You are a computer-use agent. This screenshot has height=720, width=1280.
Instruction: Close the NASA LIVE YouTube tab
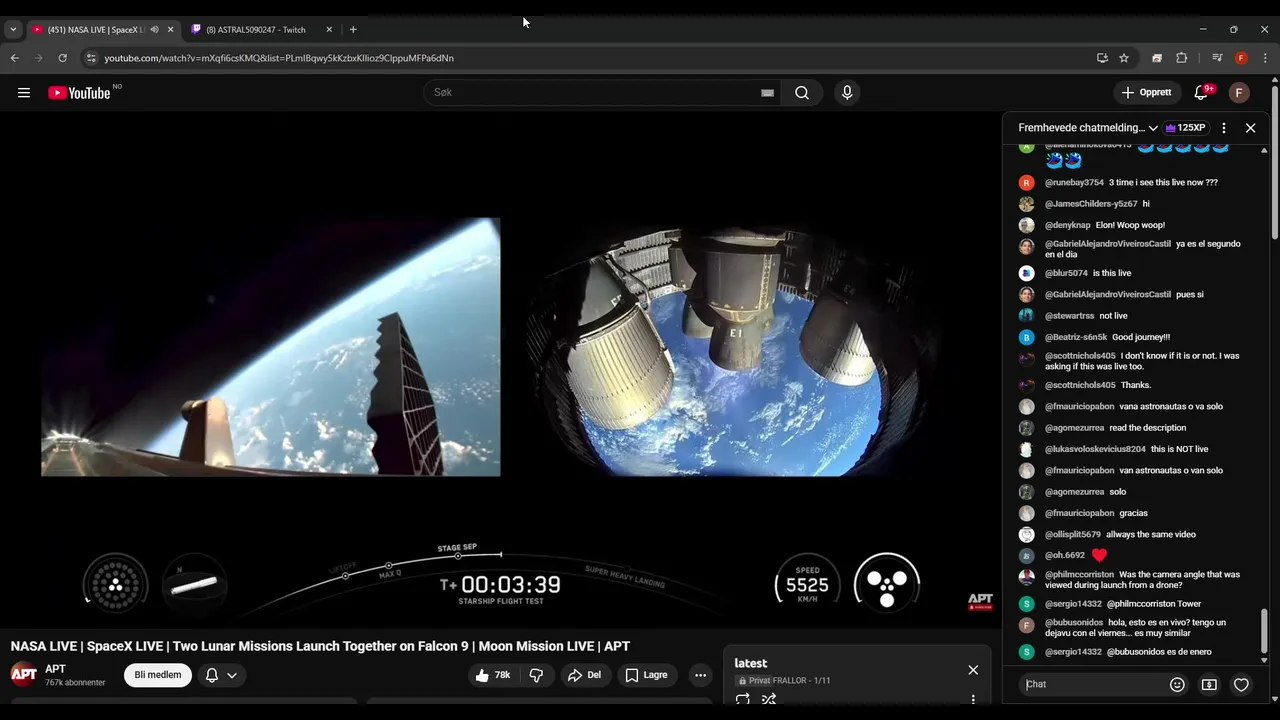point(170,30)
